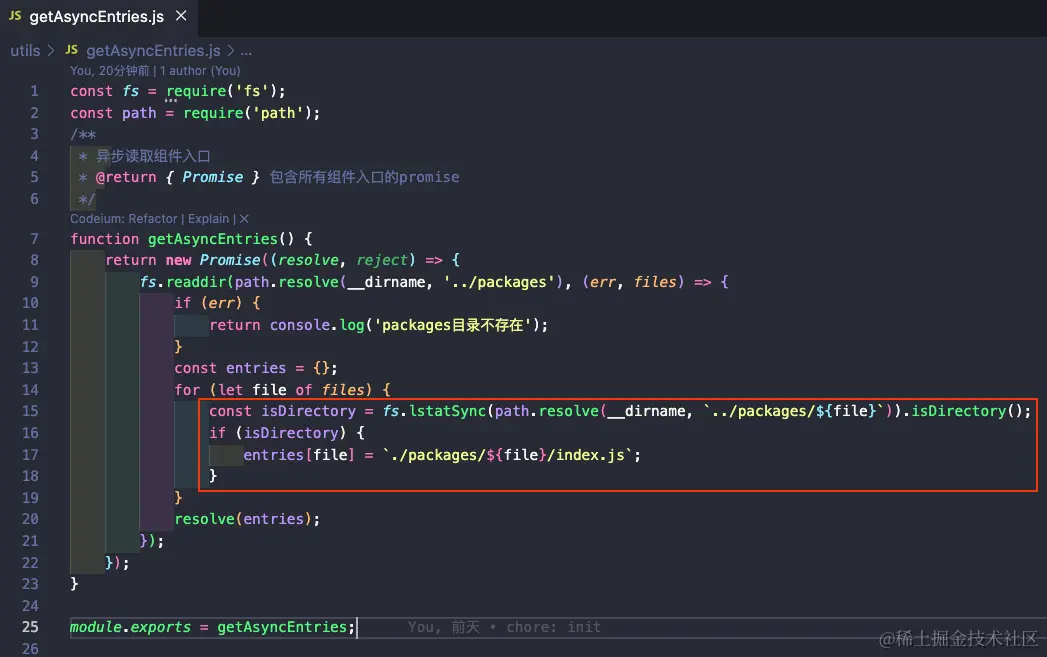Screen dimensions: 1047x657
Task: Click 'const entries = {}' on line 13
Action: [x=252, y=369]
